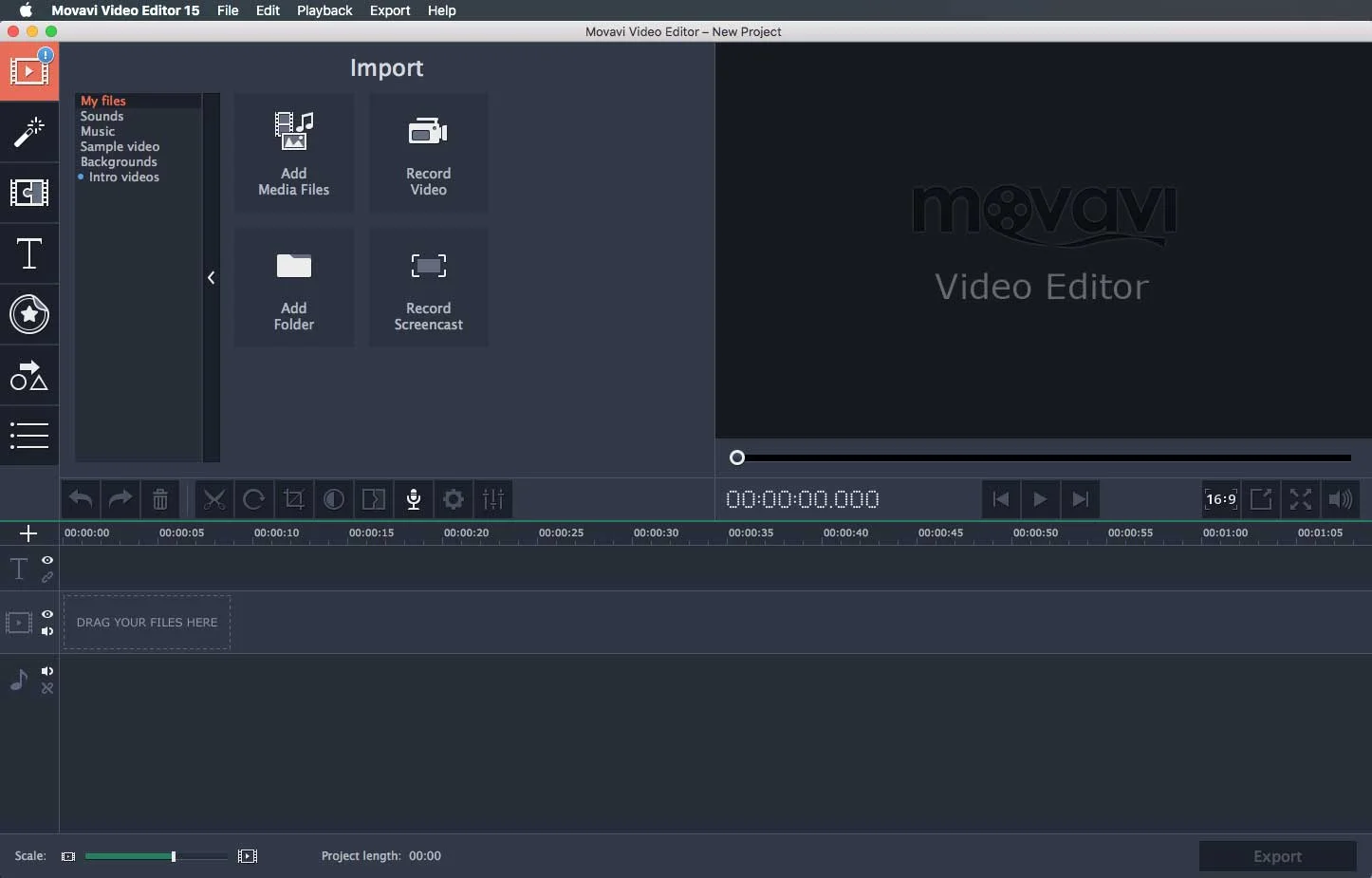Open Color adjustments tool
This screenshot has height=878, width=1372.
click(334, 499)
